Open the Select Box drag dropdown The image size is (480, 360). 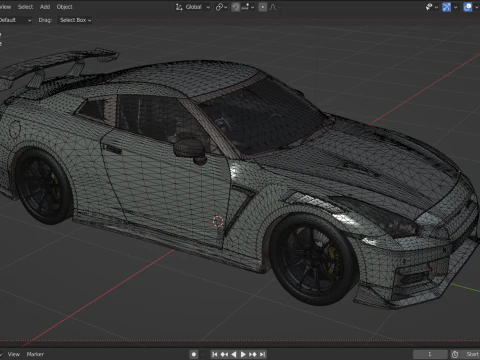(75, 20)
